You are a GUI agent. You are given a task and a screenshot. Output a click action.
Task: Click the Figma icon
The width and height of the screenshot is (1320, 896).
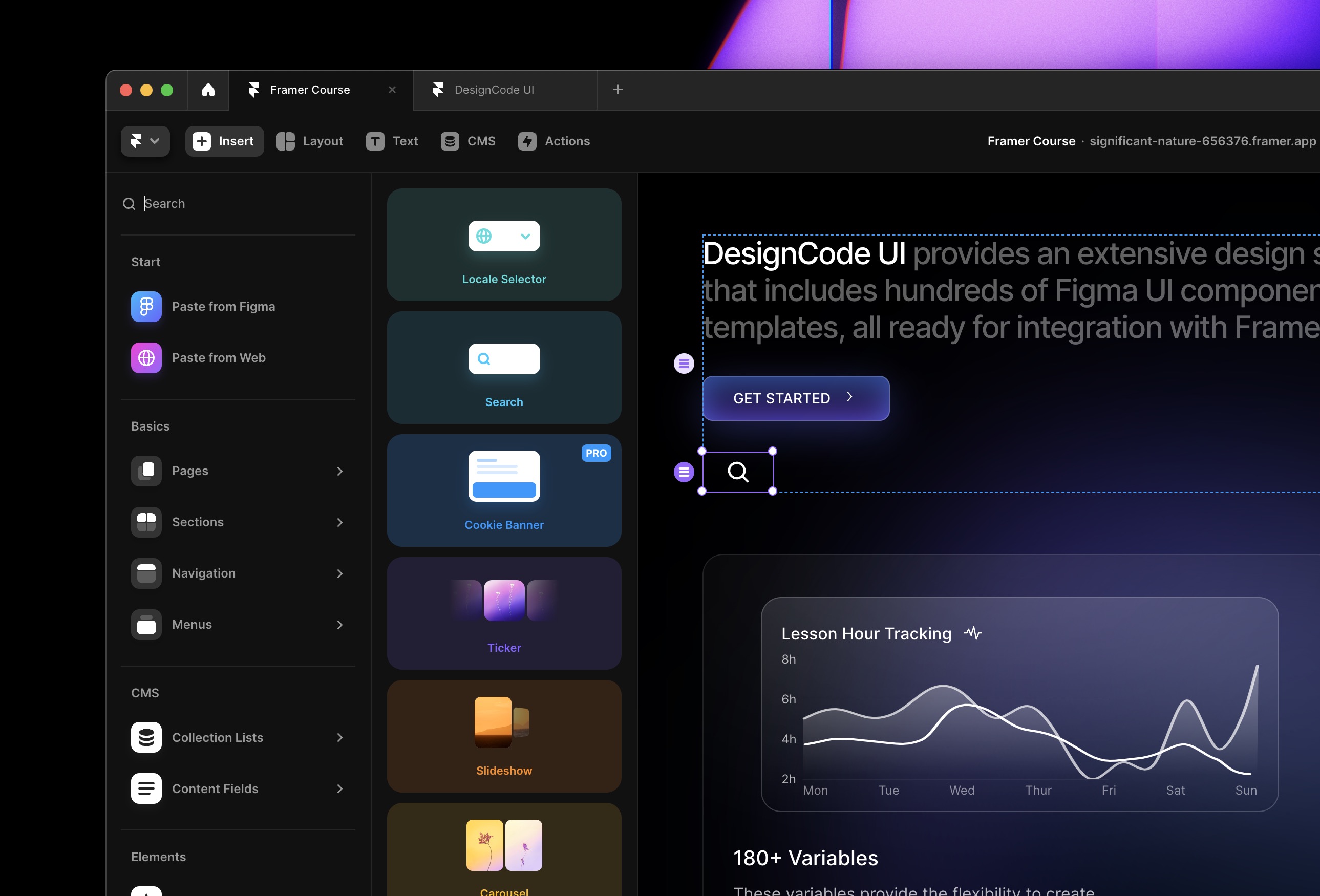[x=146, y=307]
